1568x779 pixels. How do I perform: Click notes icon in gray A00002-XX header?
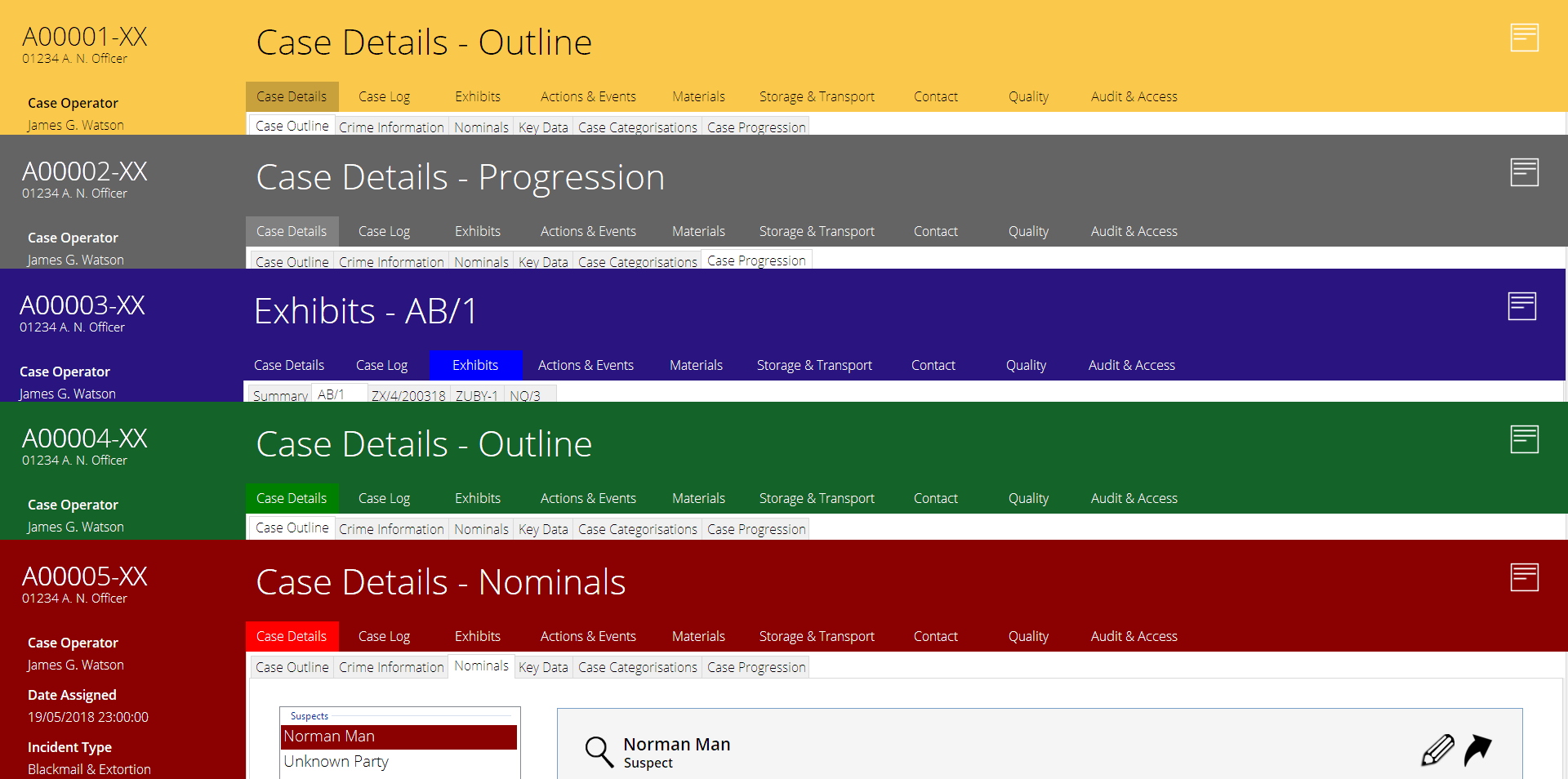1524,172
